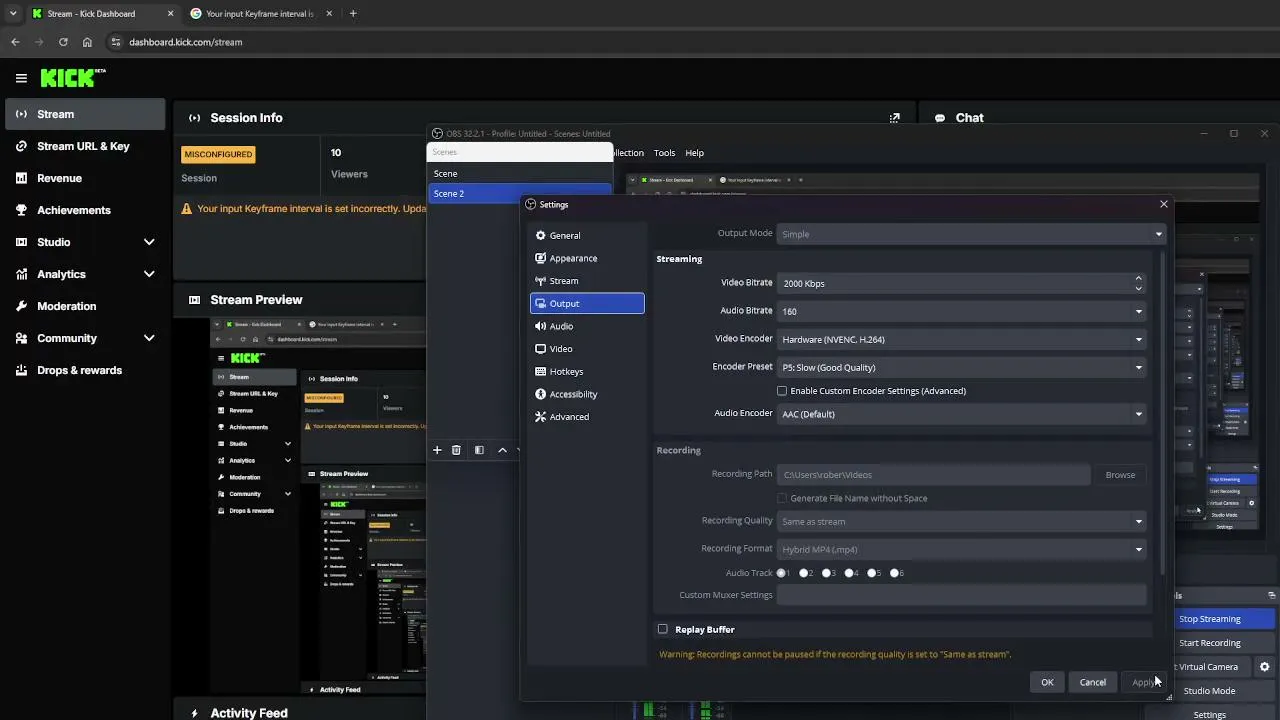The image size is (1280, 720).
Task: Open Stream settings in OBS Settings
Action: tap(587, 281)
